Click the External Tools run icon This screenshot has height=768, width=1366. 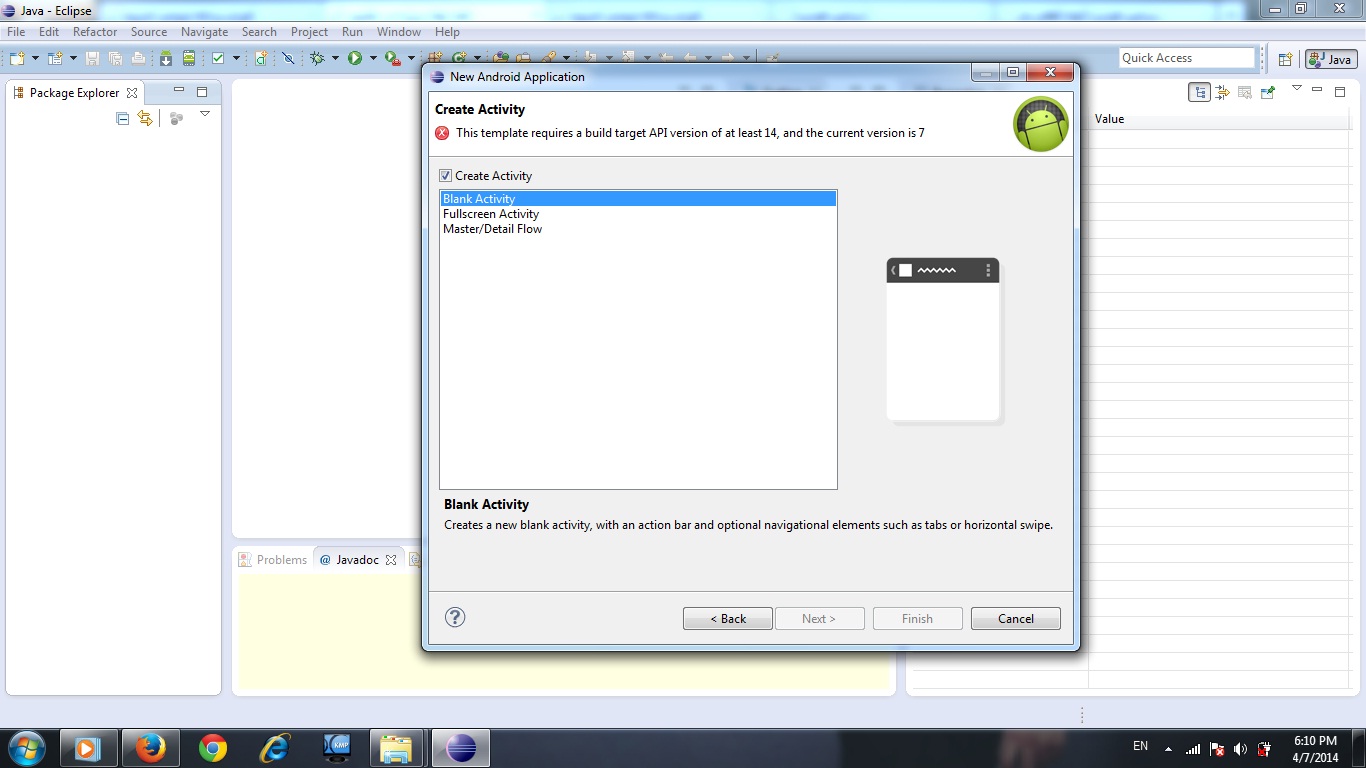click(393, 58)
